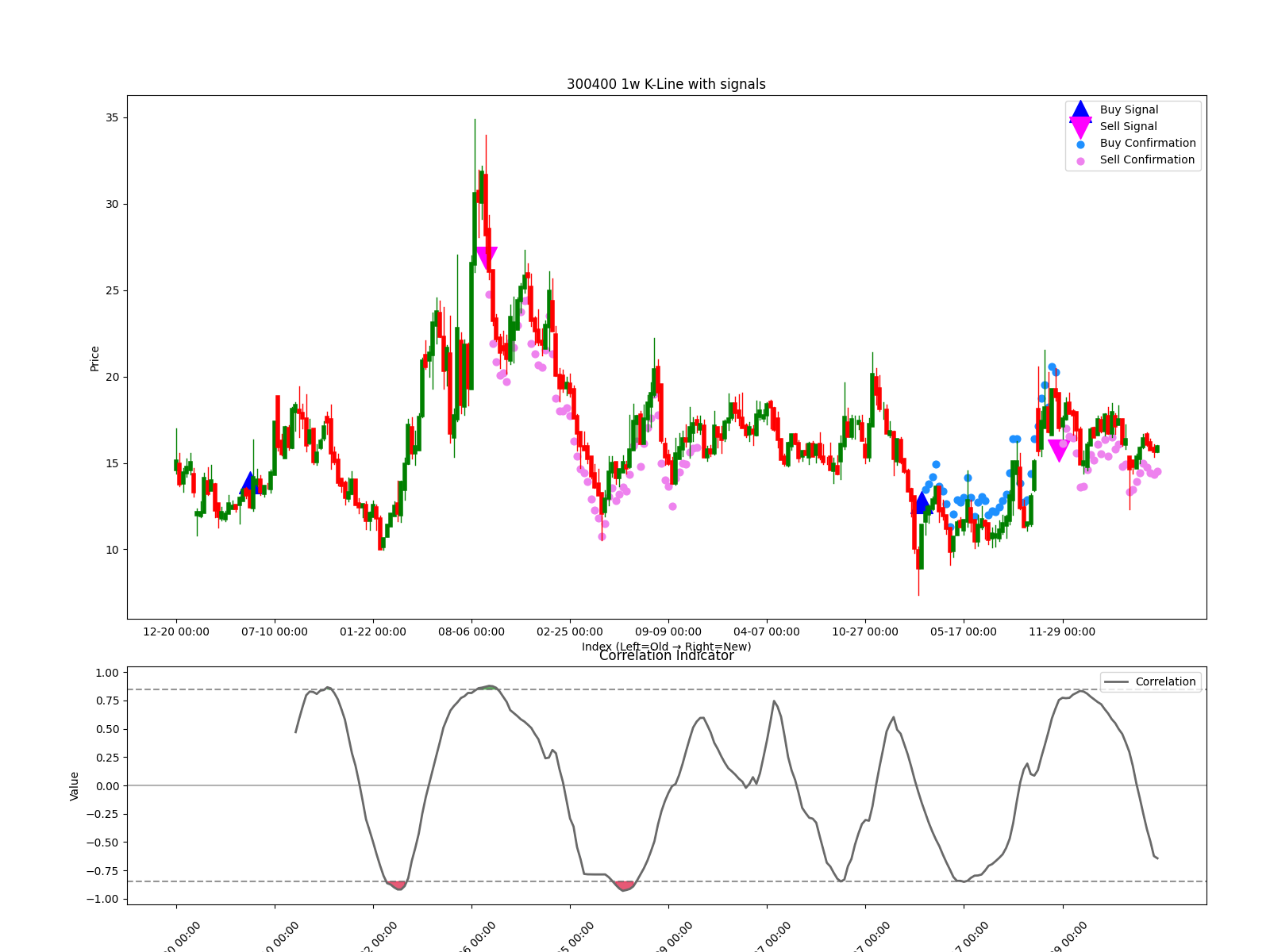Click the title "300400 1w K-Line with signals"

click(666, 84)
